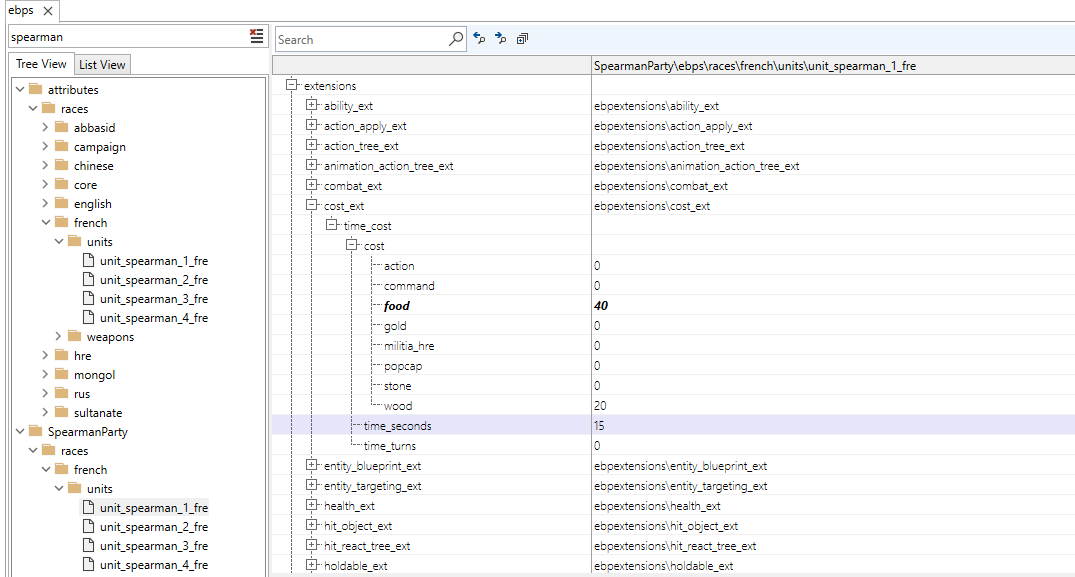Screen dimensions: 1075x577
Task: Select the command property
Action: click(x=409, y=286)
